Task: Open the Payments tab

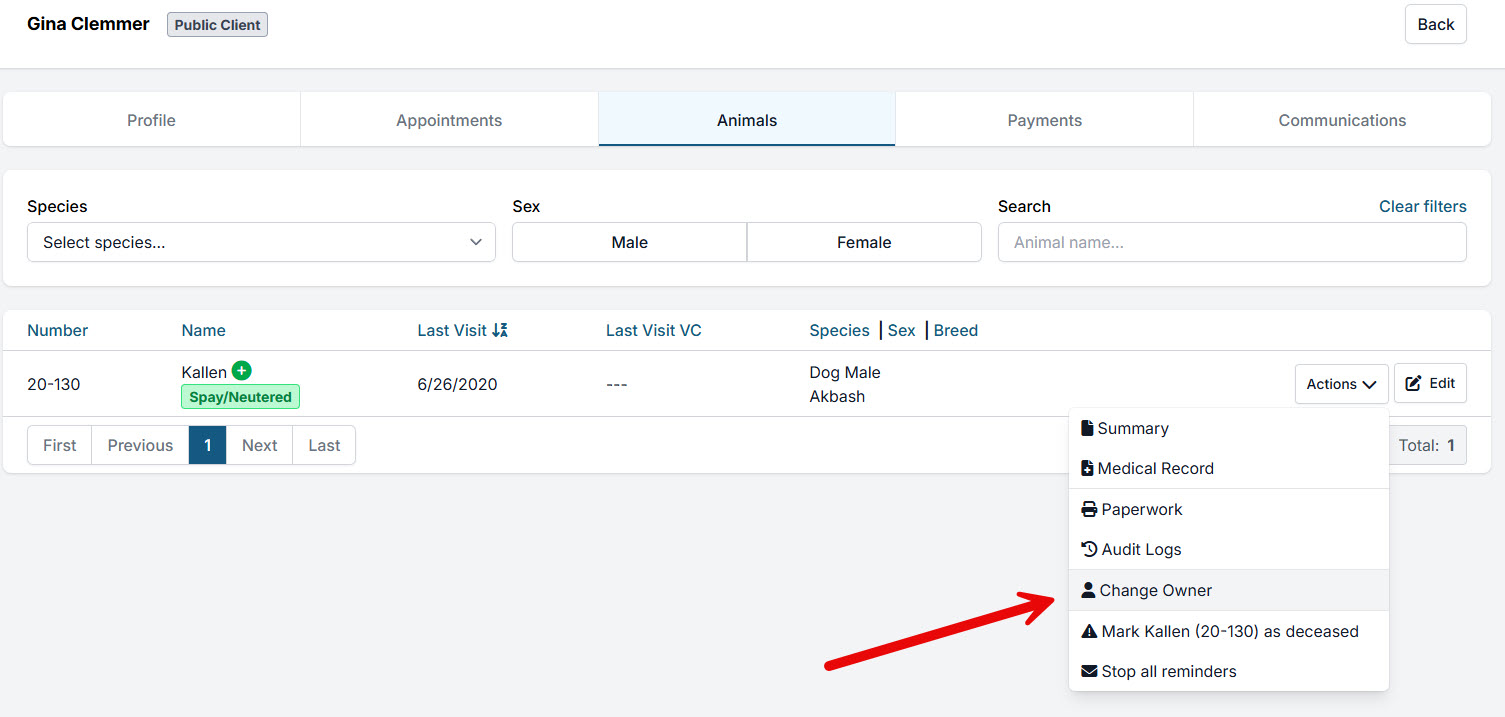Action: tap(1044, 120)
